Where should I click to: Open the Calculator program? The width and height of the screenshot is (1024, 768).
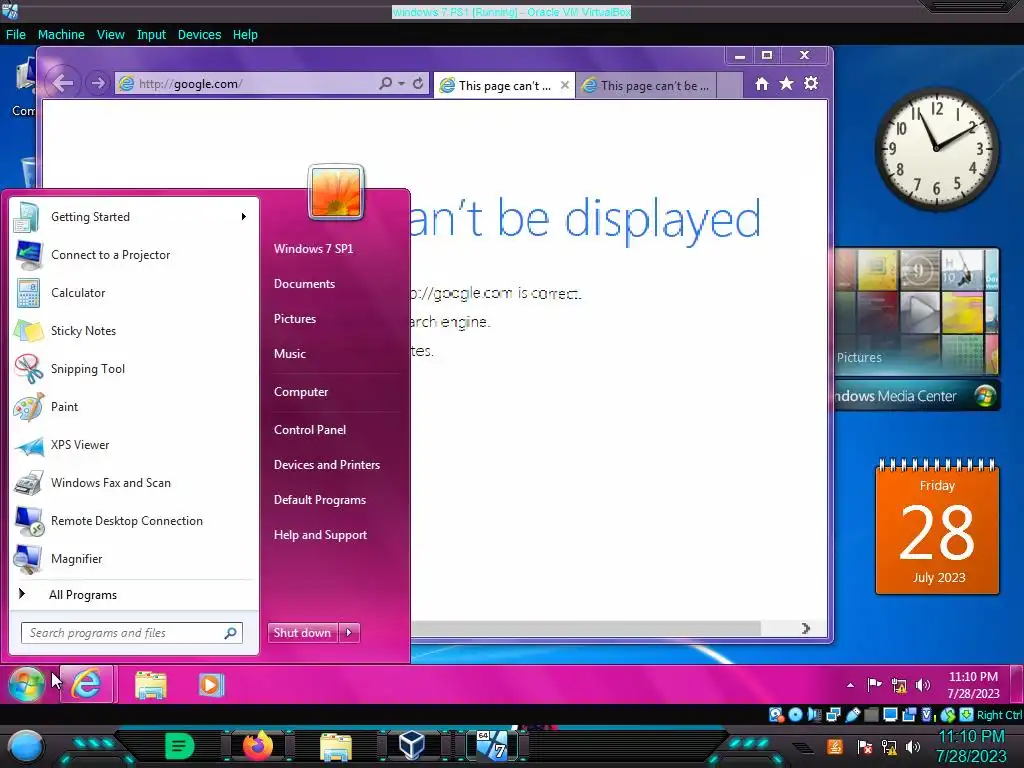coord(134,293)
